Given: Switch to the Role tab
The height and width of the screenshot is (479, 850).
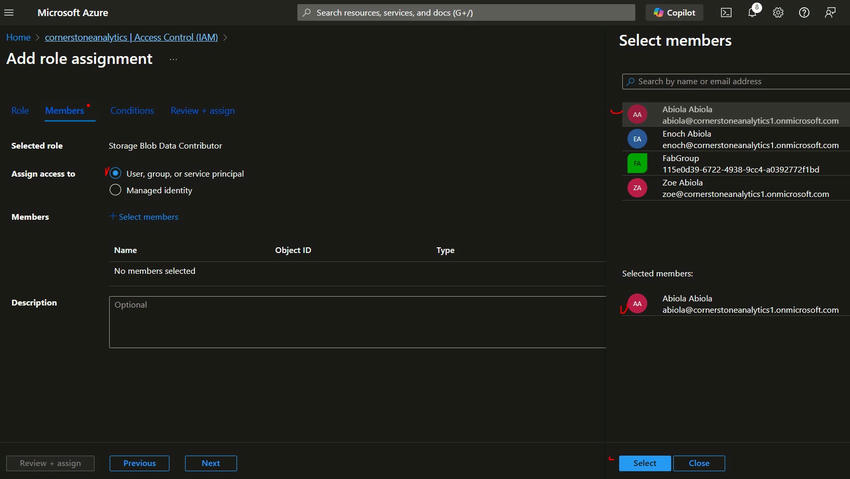Looking at the screenshot, I should (20, 111).
